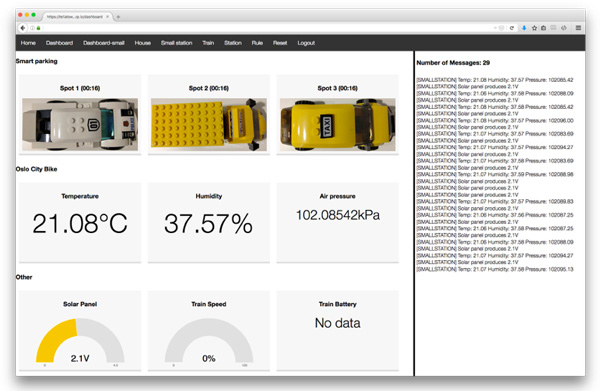Screen dimensions: 600x391
Task: Open the blue downloads arrow icon
Action: [x=524, y=28]
